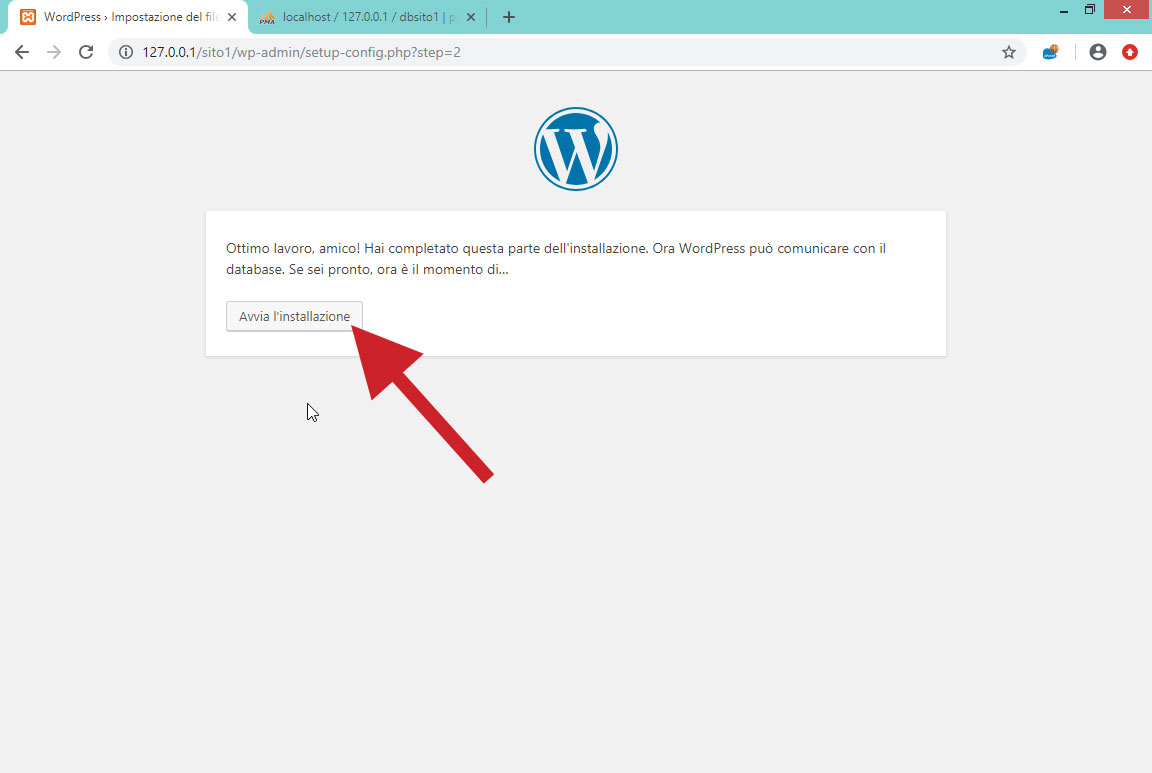Click the red update notification icon
This screenshot has width=1152, height=773.
(x=1130, y=52)
